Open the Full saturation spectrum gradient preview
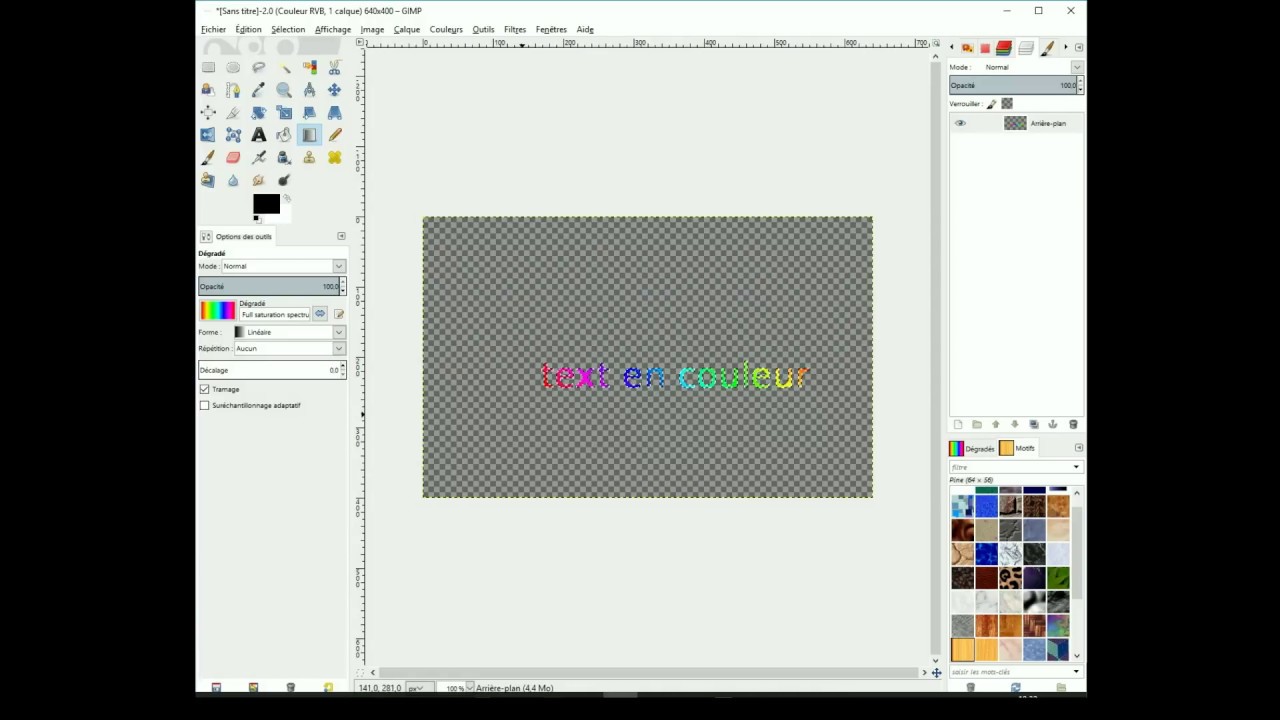1280x720 pixels. [x=217, y=310]
